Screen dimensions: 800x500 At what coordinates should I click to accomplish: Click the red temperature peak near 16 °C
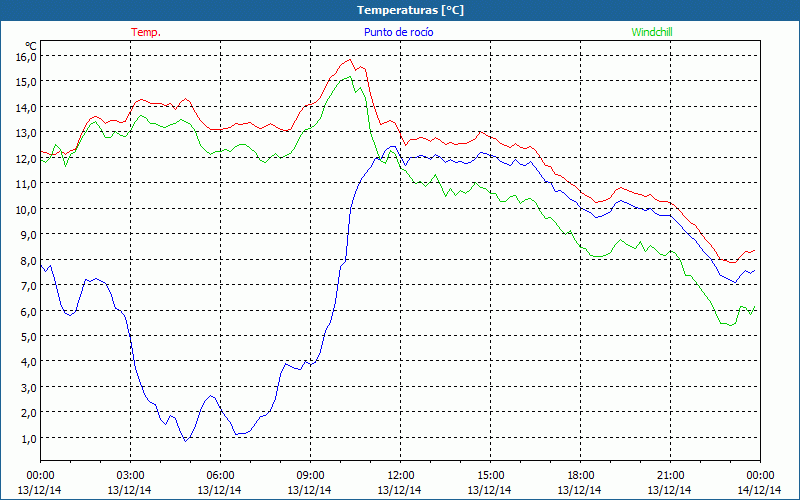[349, 60]
